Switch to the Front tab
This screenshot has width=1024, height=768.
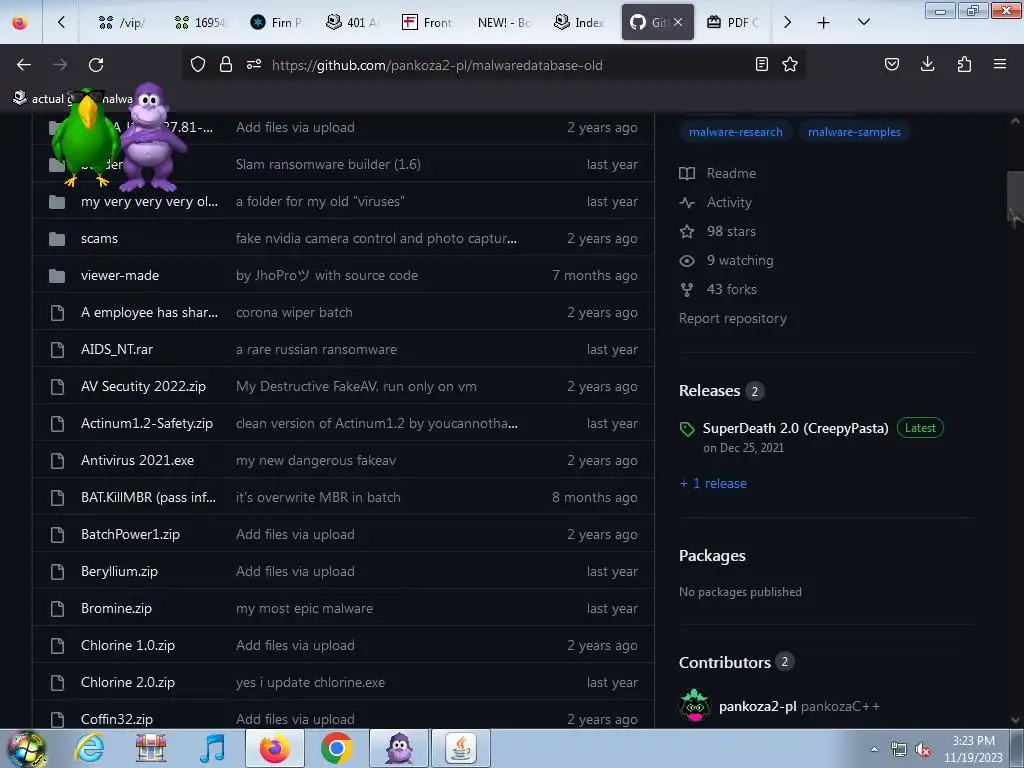coord(427,22)
